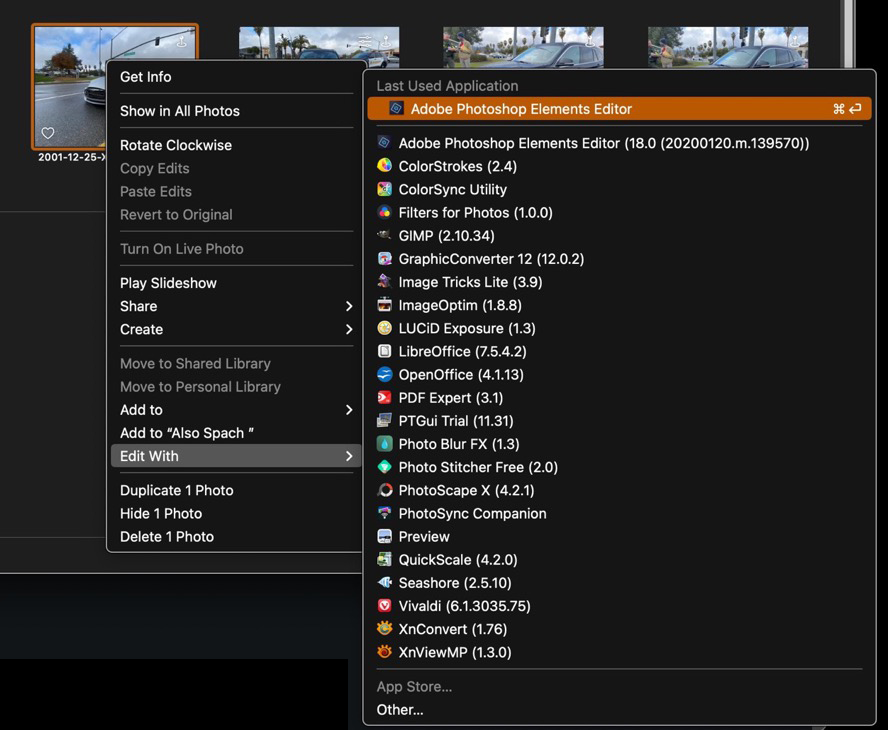Click photo filename label 2001-12-25
888x730 pixels.
[72, 157]
